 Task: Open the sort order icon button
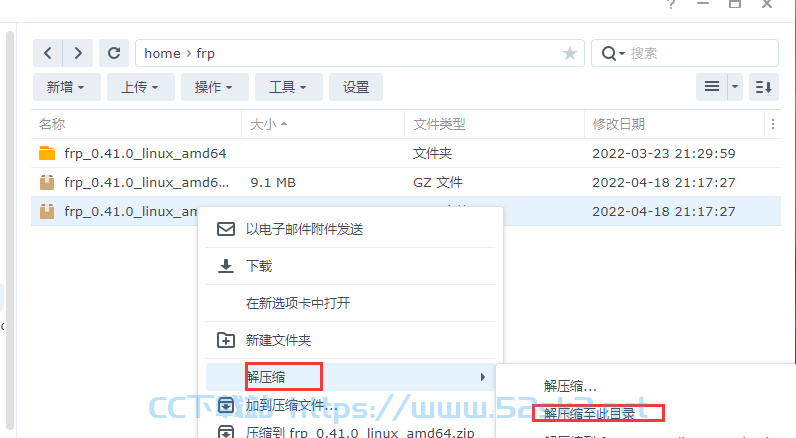[764, 87]
